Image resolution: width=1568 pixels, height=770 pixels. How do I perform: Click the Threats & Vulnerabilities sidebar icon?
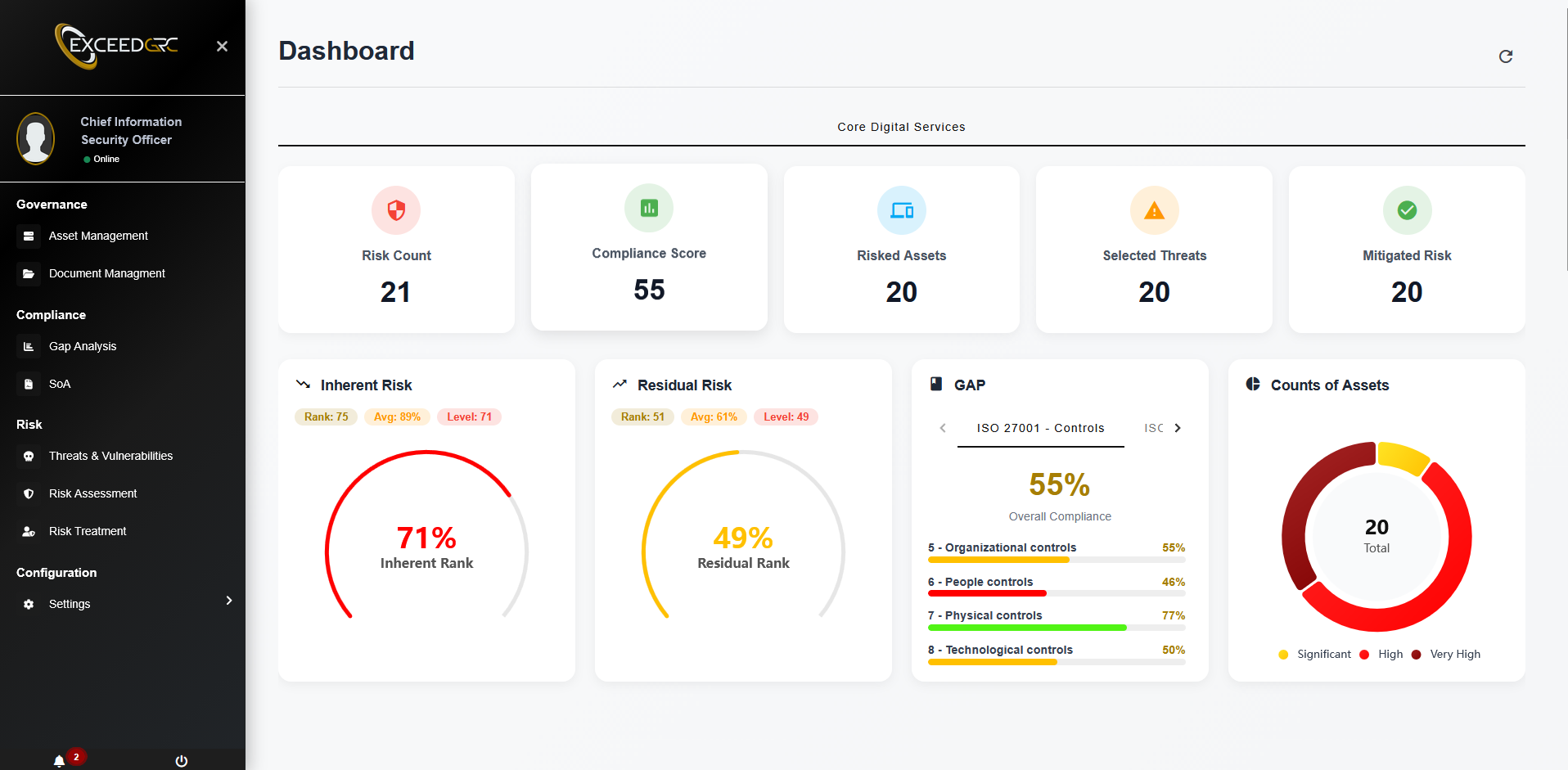[29, 456]
